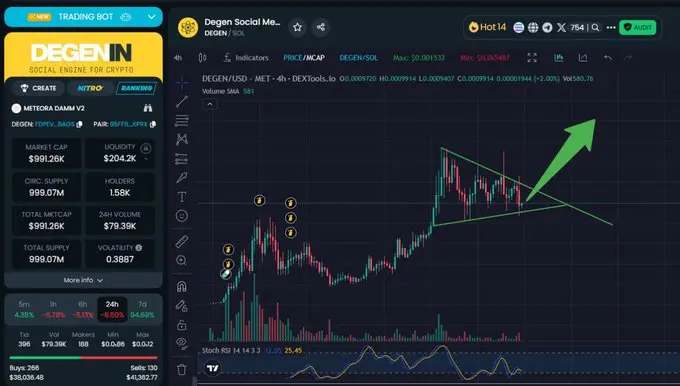The image size is (680, 386).
Task: Select the trend line drawing tool
Action: click(x=182, y=101)
